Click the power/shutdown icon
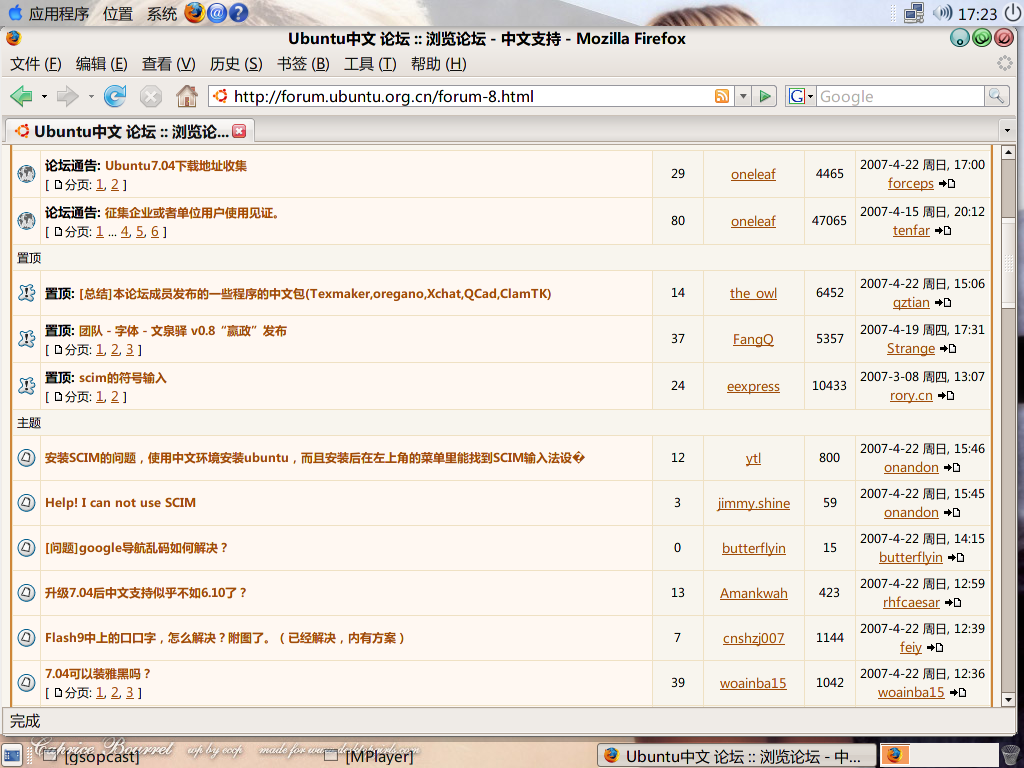 click(1012, 13)
